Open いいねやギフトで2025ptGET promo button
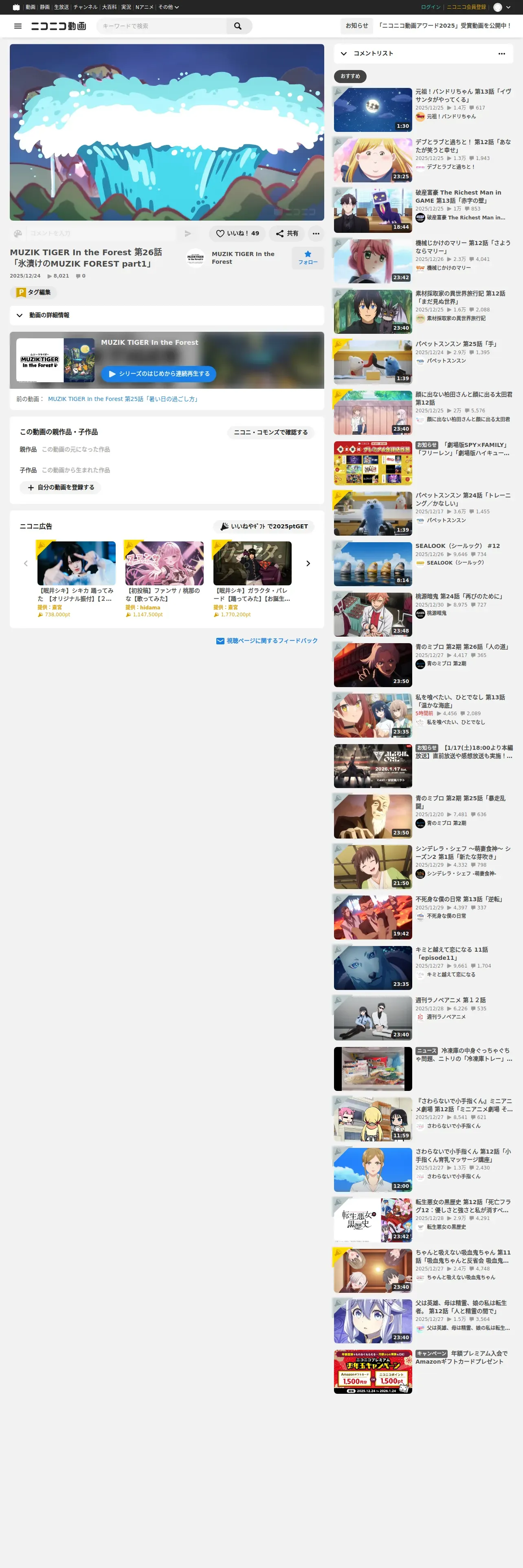Image resolution: width=523 pixels, height=1568 pixels. (264, 526)
